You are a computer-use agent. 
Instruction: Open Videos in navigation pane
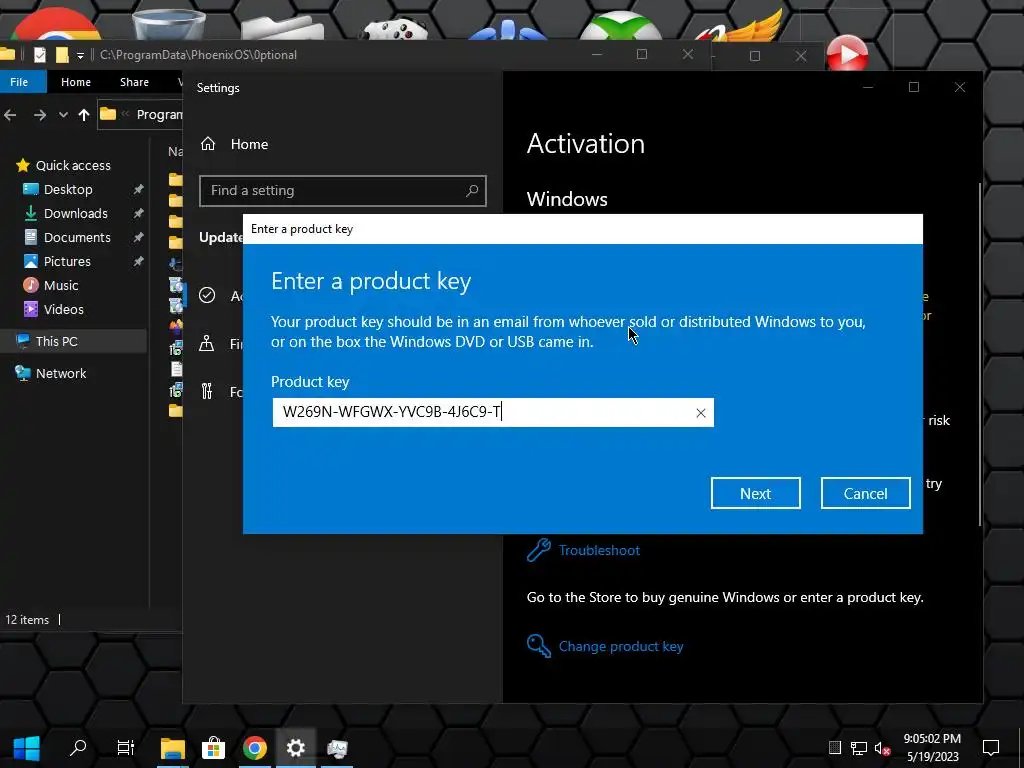coord(63,310)
